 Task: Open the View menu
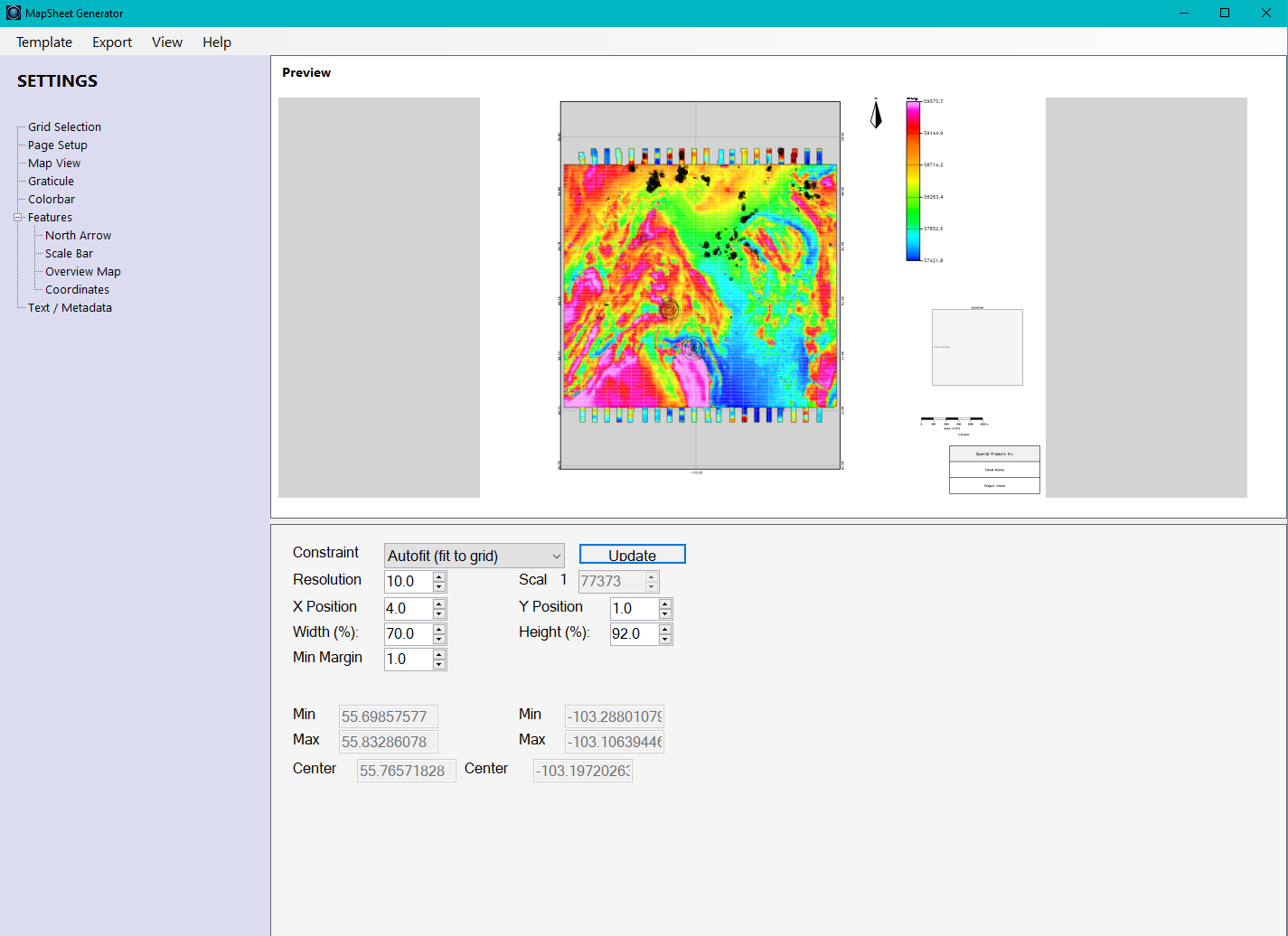(167, 42)
